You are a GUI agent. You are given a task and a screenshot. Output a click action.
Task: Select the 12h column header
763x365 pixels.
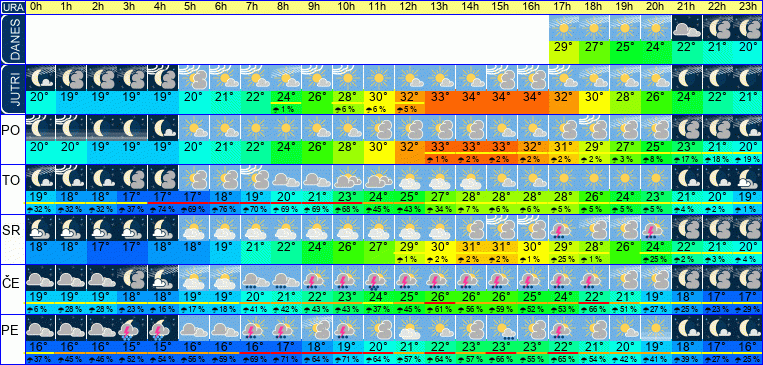coord(411,7)
